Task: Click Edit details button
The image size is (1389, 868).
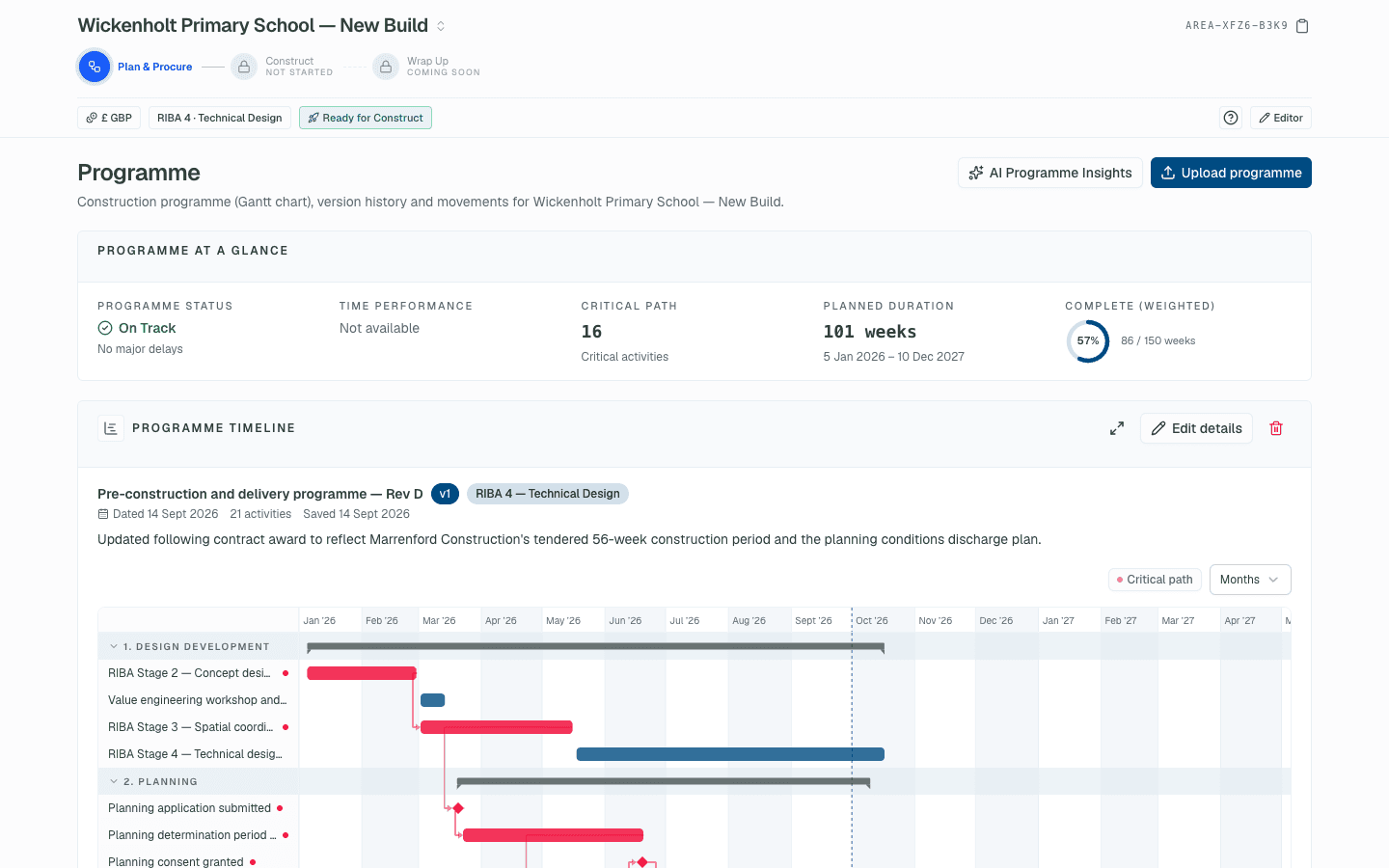Action: (1196, 428)
